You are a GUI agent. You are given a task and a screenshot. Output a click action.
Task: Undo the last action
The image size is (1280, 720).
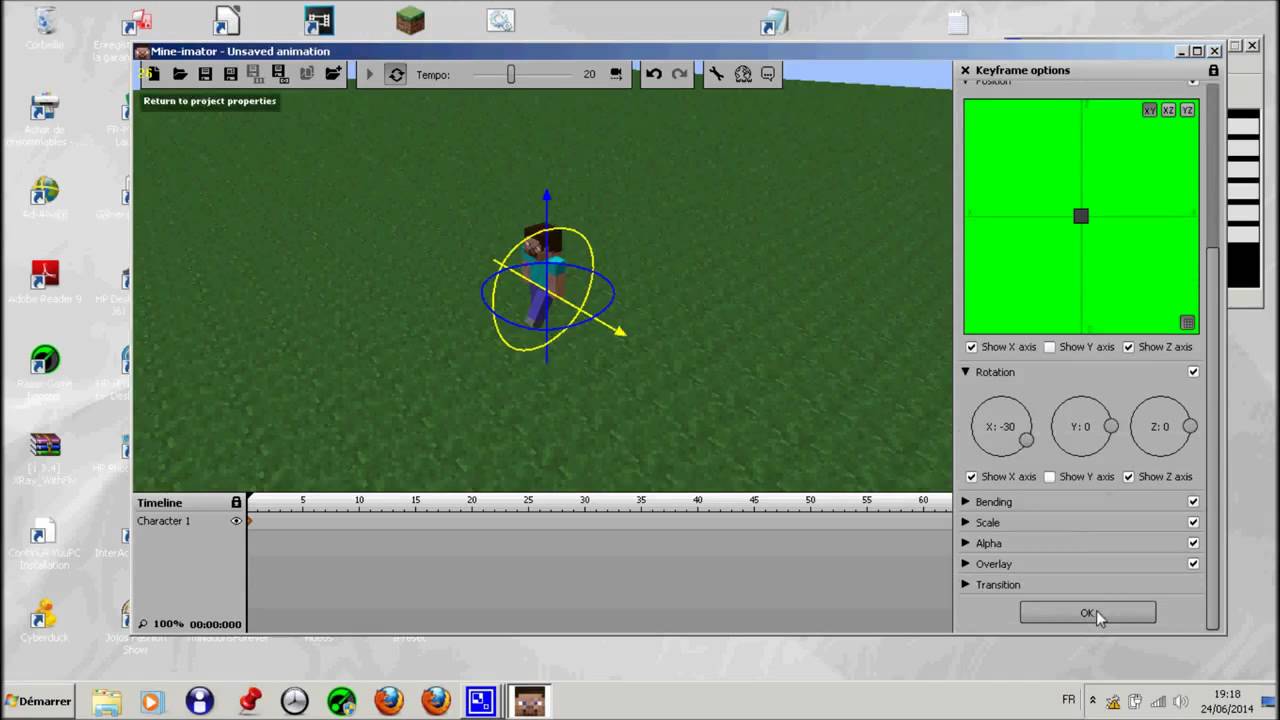point(654,74)
